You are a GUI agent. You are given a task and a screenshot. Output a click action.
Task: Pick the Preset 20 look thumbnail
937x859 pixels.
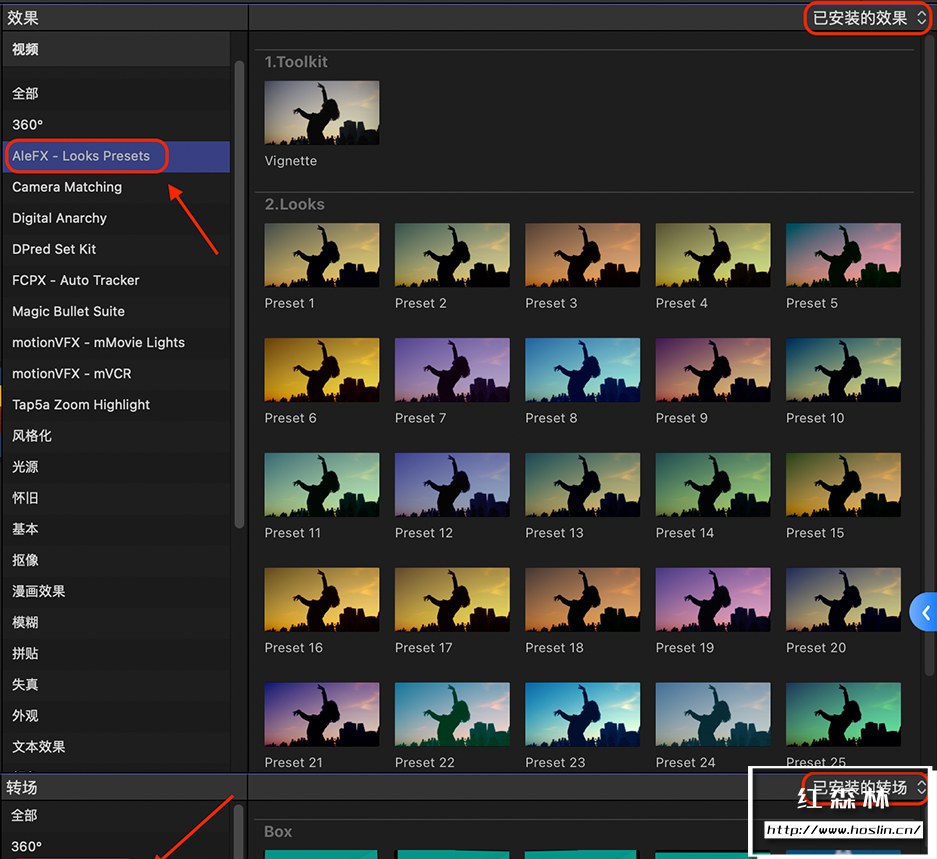coord(843,599)
